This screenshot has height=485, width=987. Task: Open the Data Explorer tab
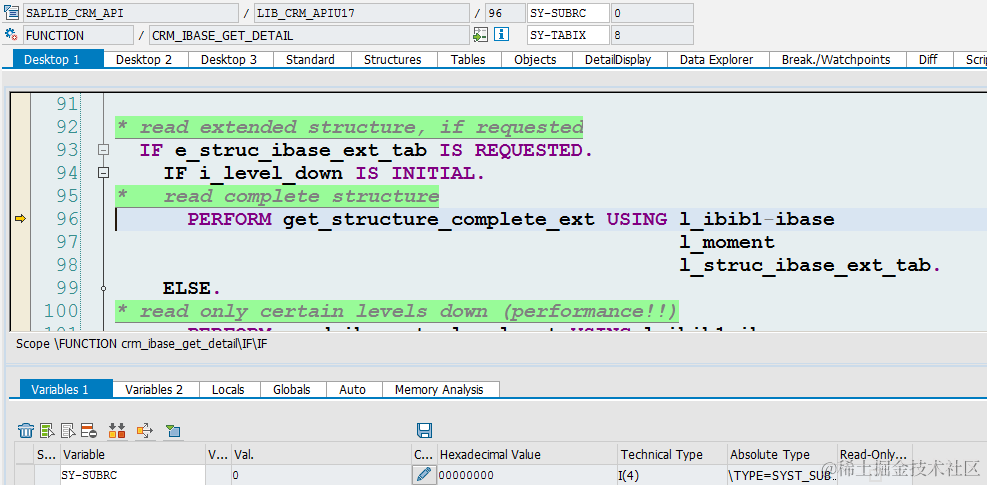tap(717, 60)
